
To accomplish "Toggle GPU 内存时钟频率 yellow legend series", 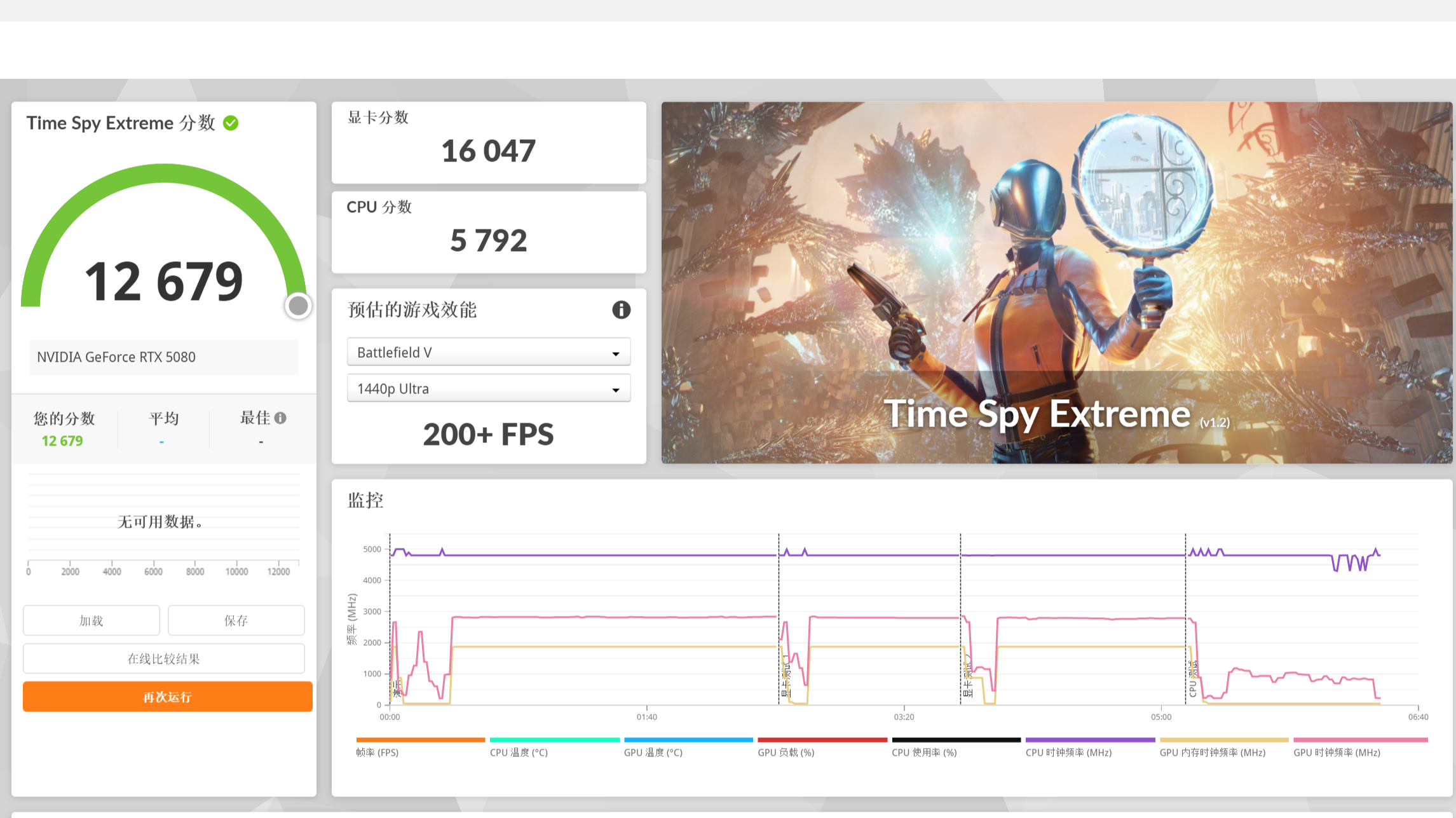I will [x=1212, y=752].
